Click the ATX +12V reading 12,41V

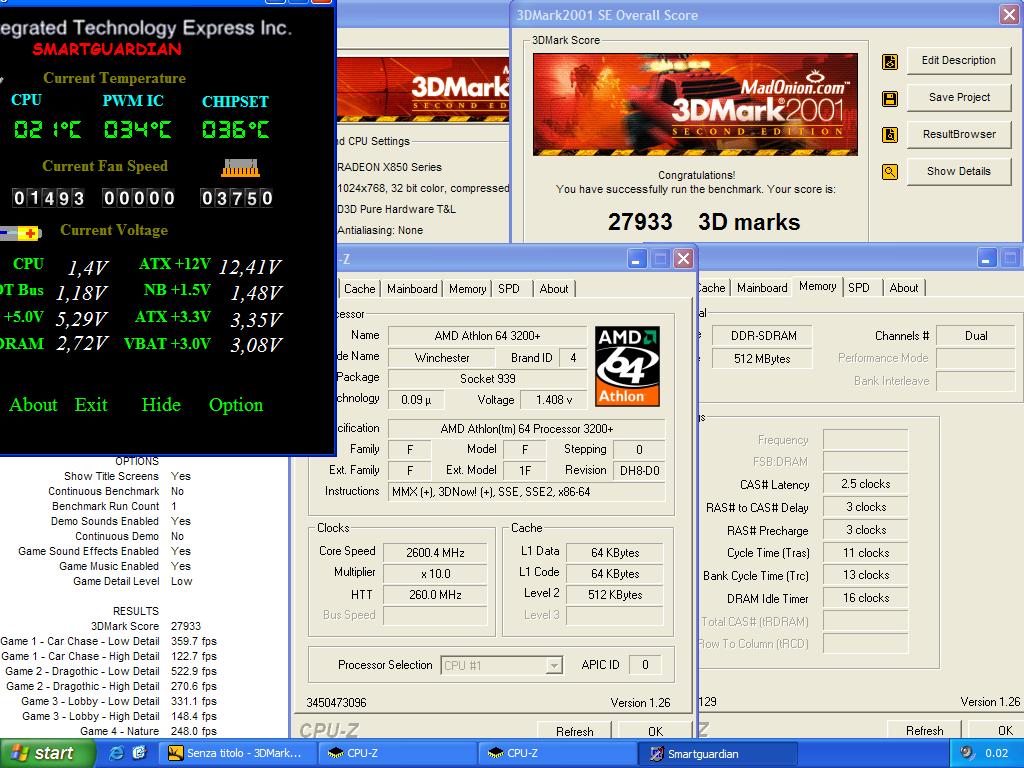[249, 266]
